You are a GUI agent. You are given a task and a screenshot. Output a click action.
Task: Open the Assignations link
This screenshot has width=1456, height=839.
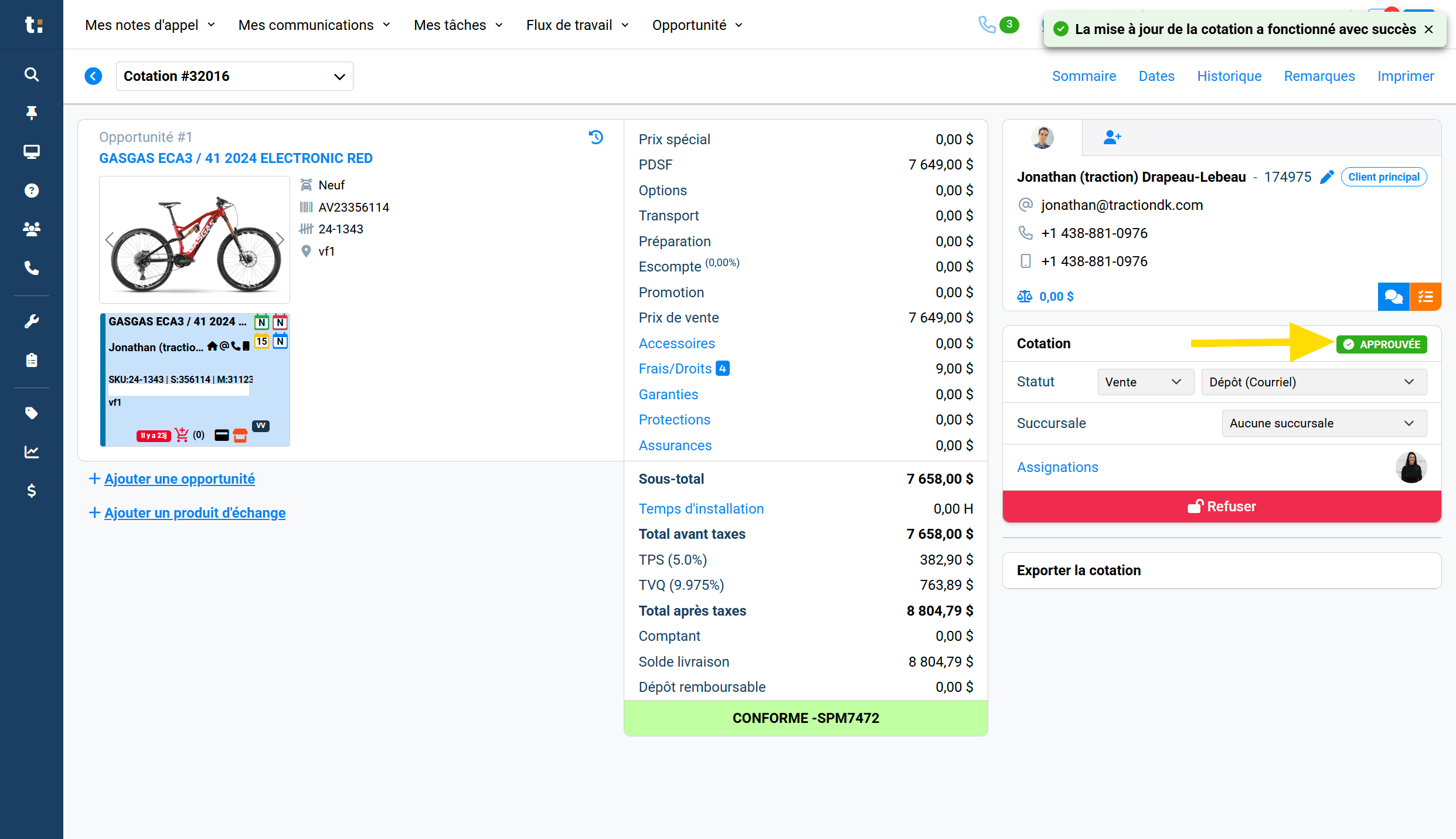pos(1057,467)
